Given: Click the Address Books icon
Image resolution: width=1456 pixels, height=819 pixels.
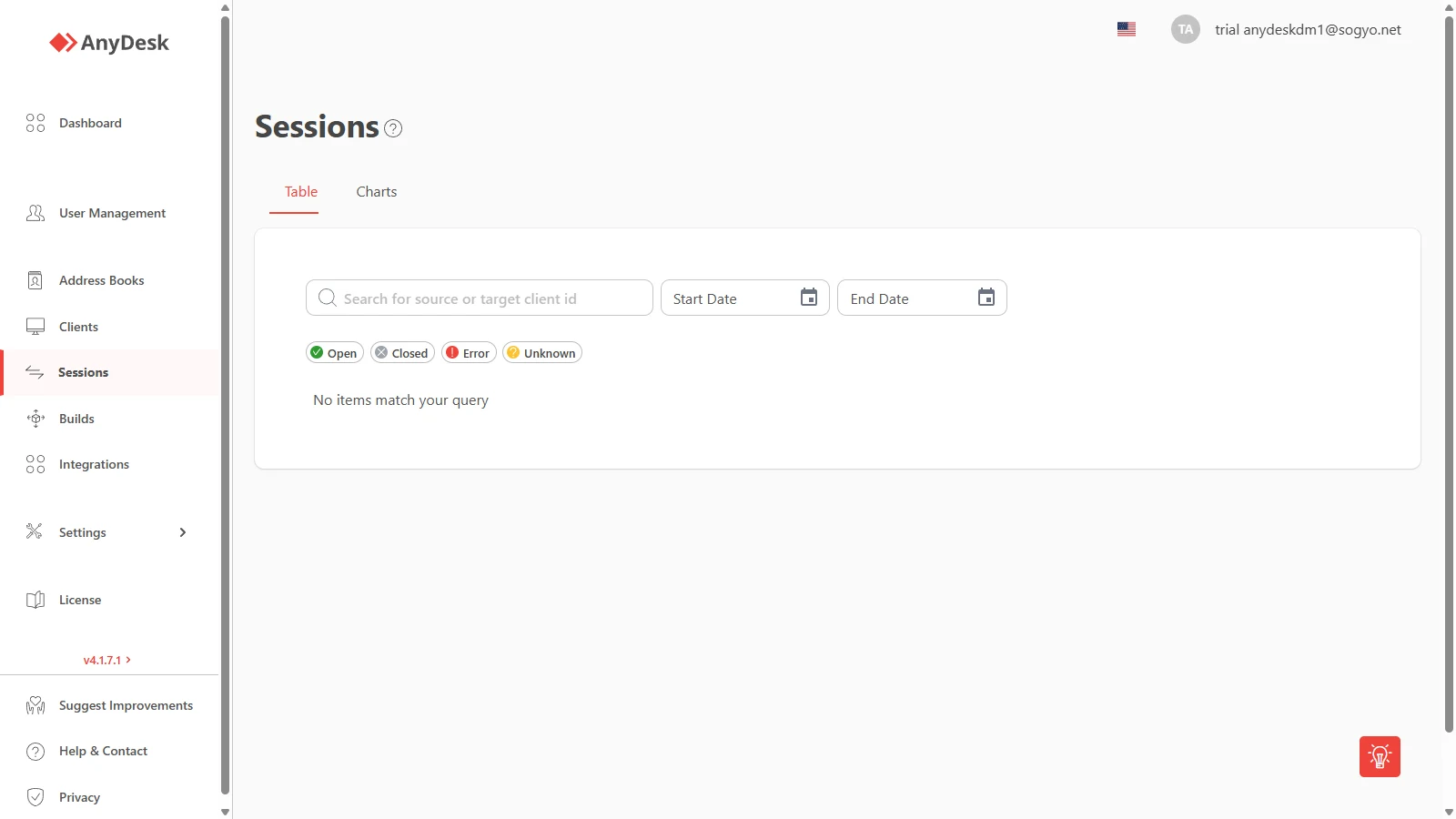Looking at the screenshot, I should (x=35, y=280).
